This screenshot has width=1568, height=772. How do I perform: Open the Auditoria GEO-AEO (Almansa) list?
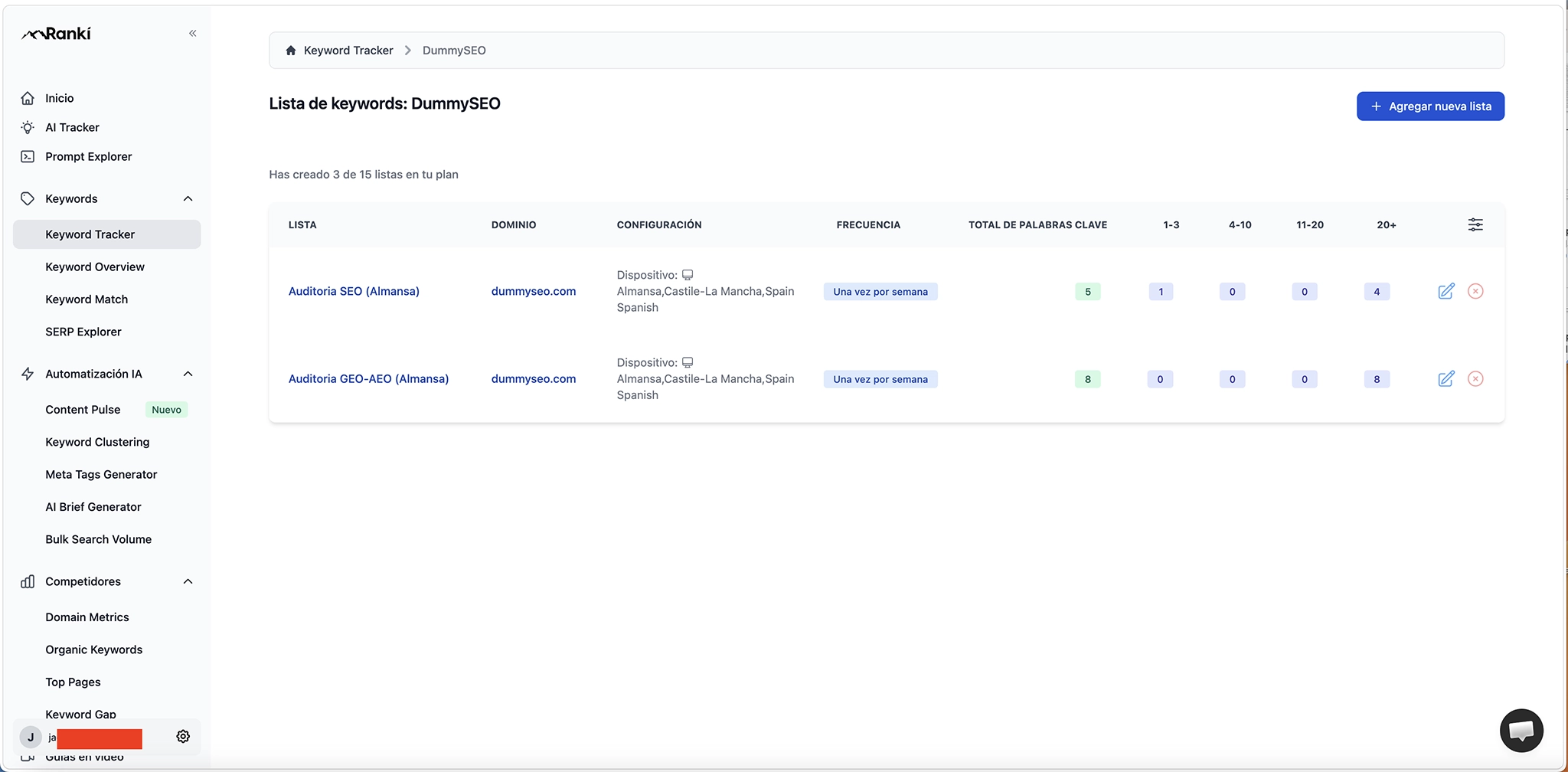368,378
